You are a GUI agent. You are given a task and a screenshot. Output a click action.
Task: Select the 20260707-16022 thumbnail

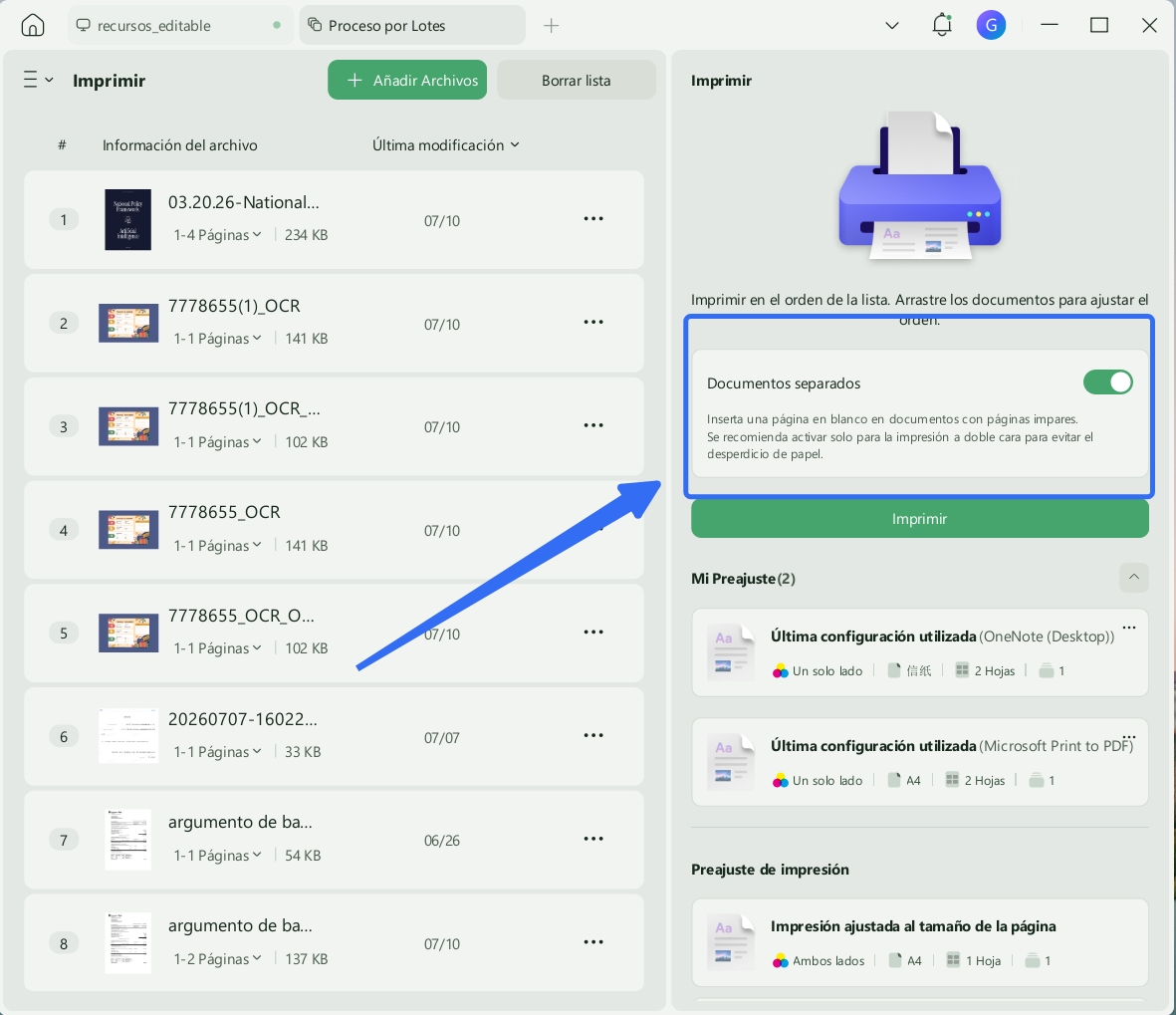point(128,736)
